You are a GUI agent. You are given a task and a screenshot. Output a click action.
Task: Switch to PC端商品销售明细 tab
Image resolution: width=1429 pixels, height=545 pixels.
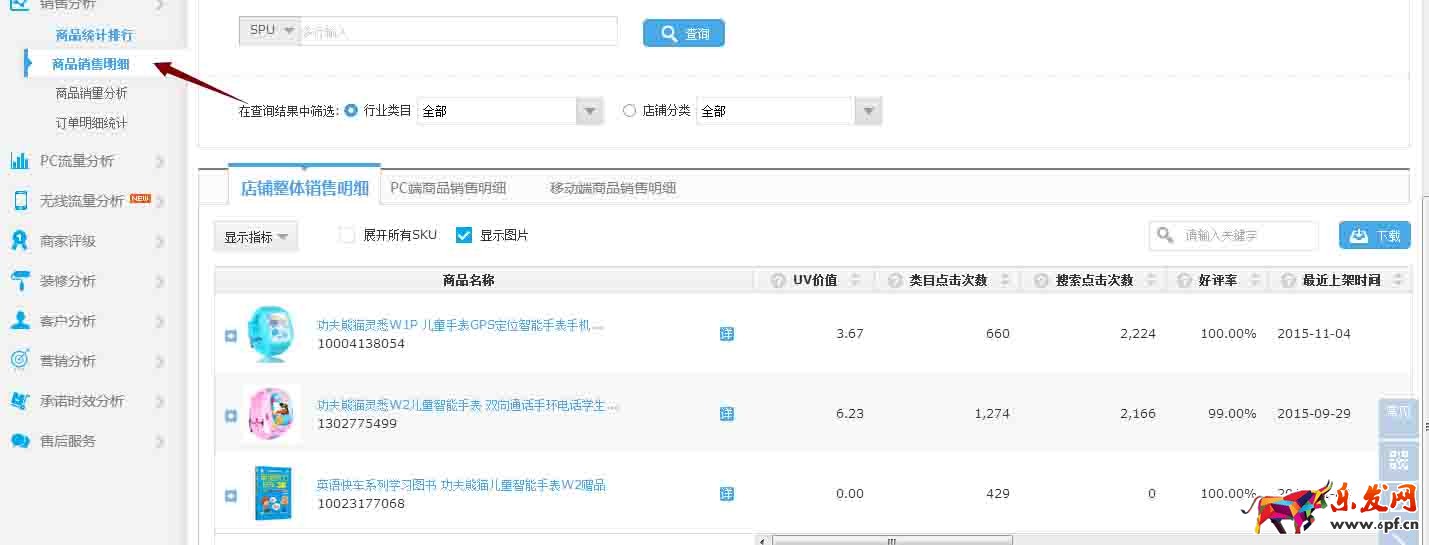point(448,188)
